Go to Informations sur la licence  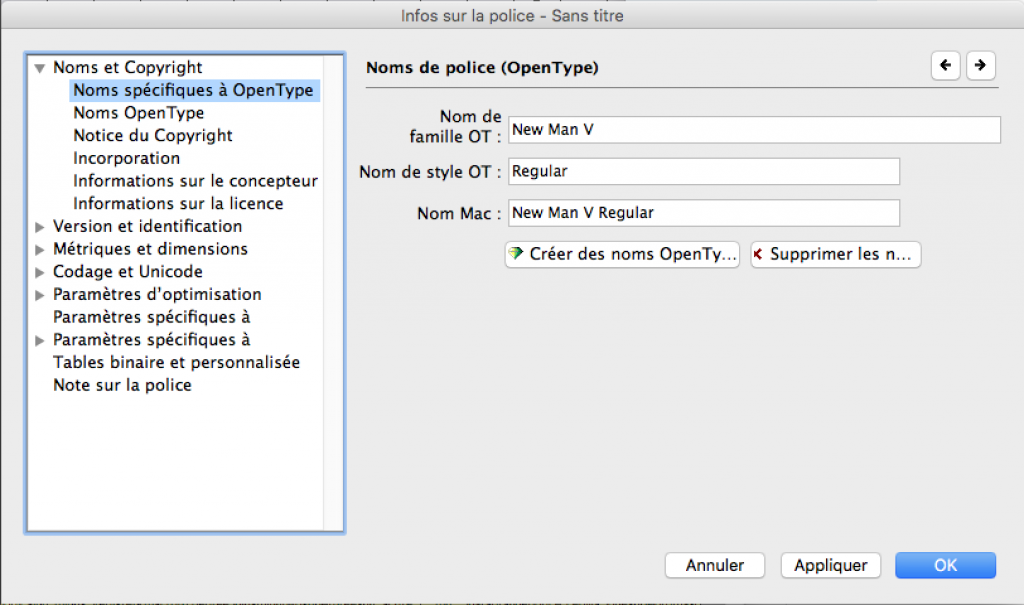[178, 203]
